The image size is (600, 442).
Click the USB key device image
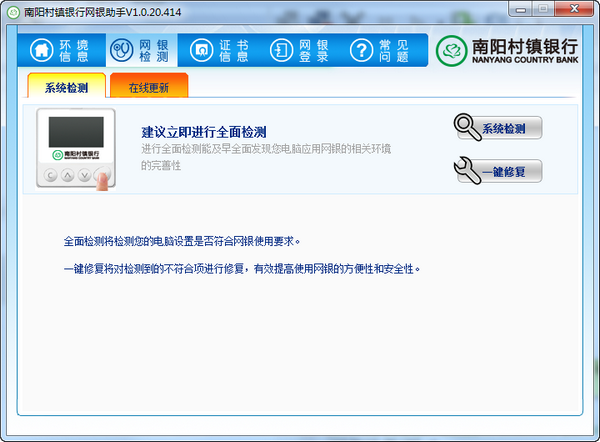click(x=76, y=148)
